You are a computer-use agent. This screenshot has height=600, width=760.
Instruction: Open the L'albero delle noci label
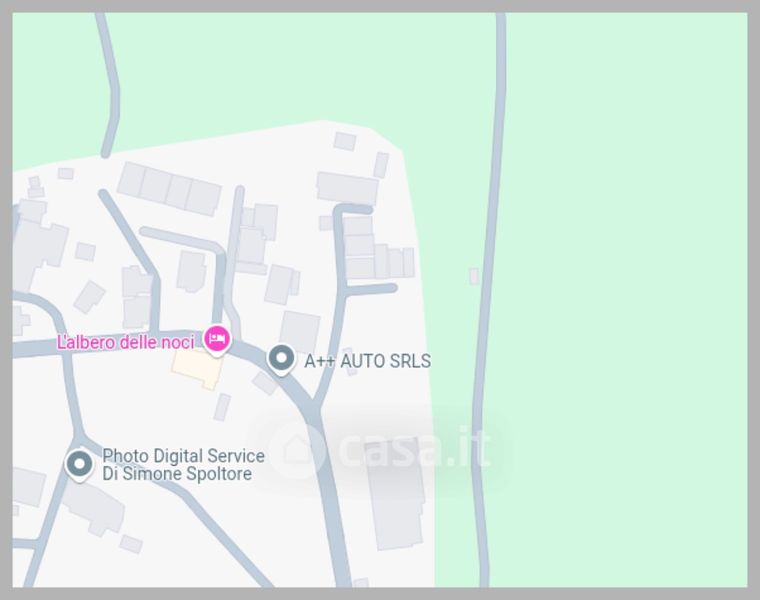coord(126,342)
